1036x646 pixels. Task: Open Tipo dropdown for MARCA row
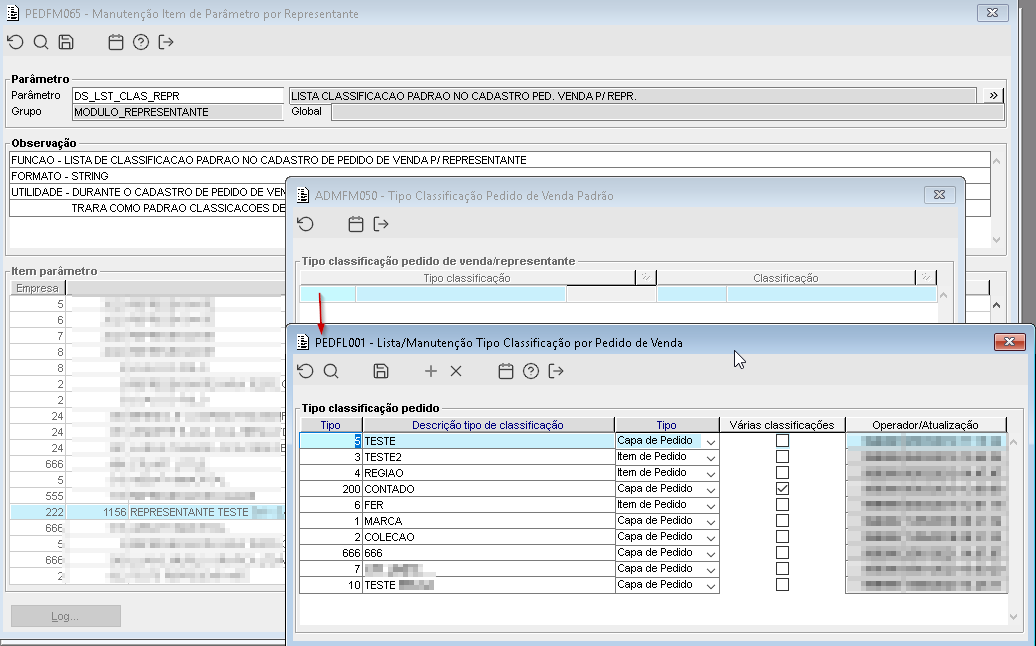(711, 521)
